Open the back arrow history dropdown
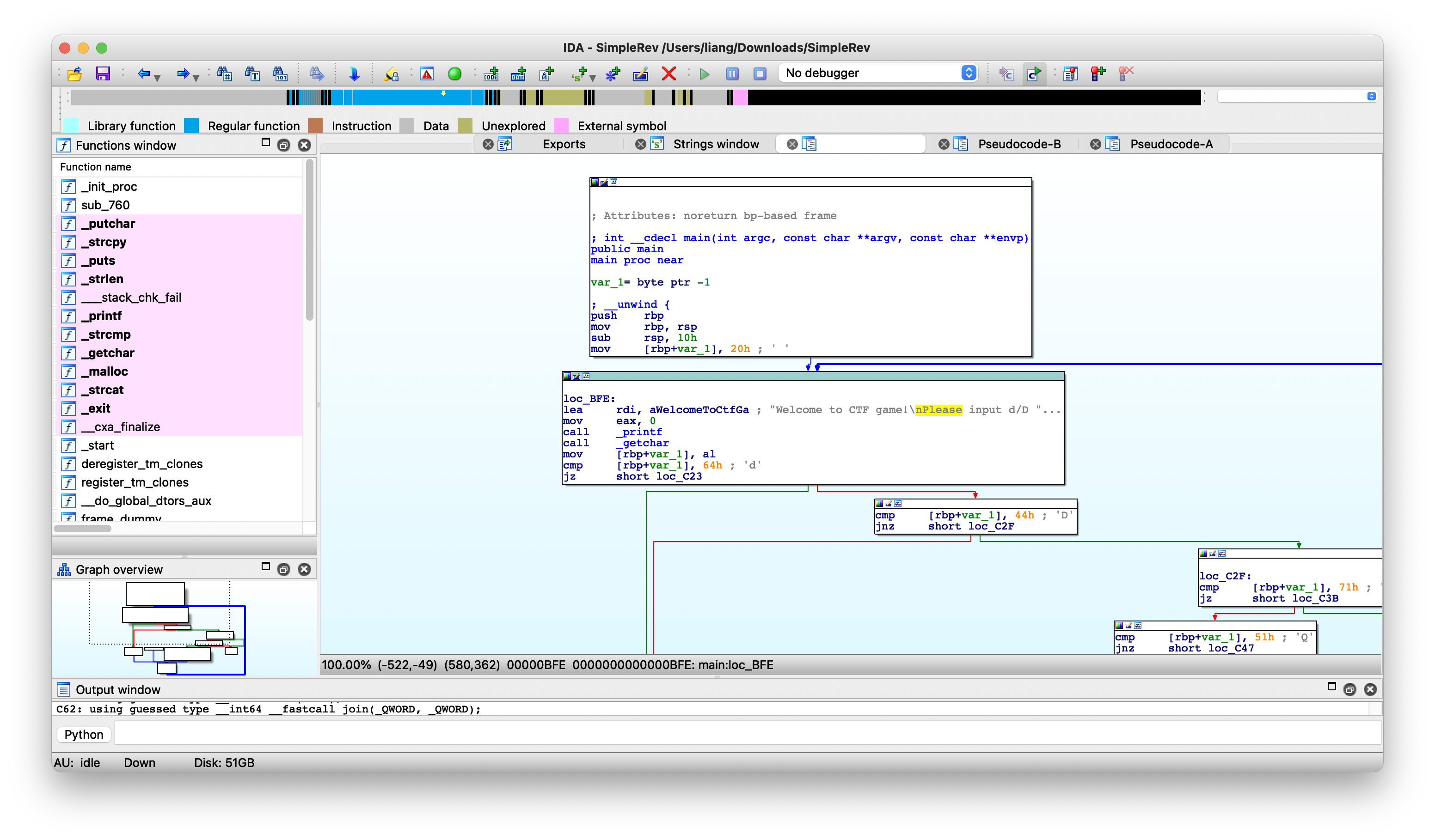The image size is (1435, 840). tap(158, 78)
